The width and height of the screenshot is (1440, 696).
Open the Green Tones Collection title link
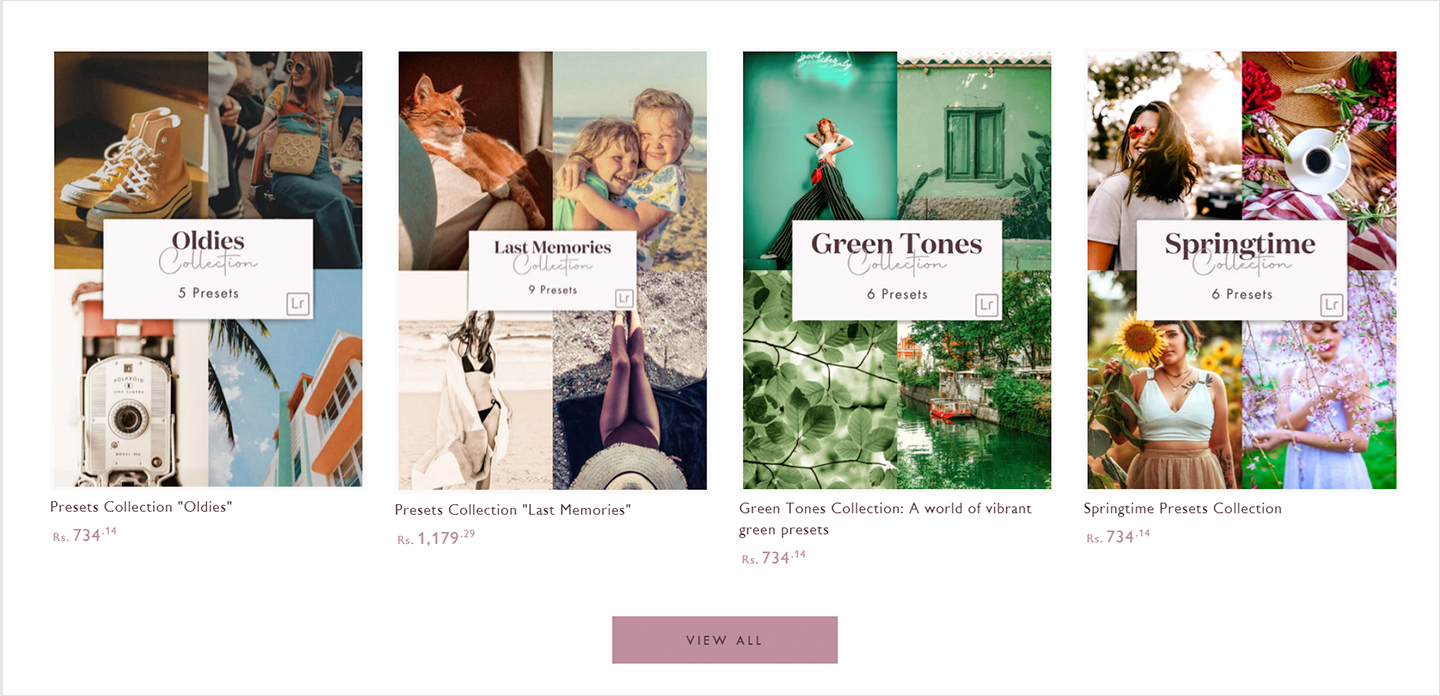[885, 519]
